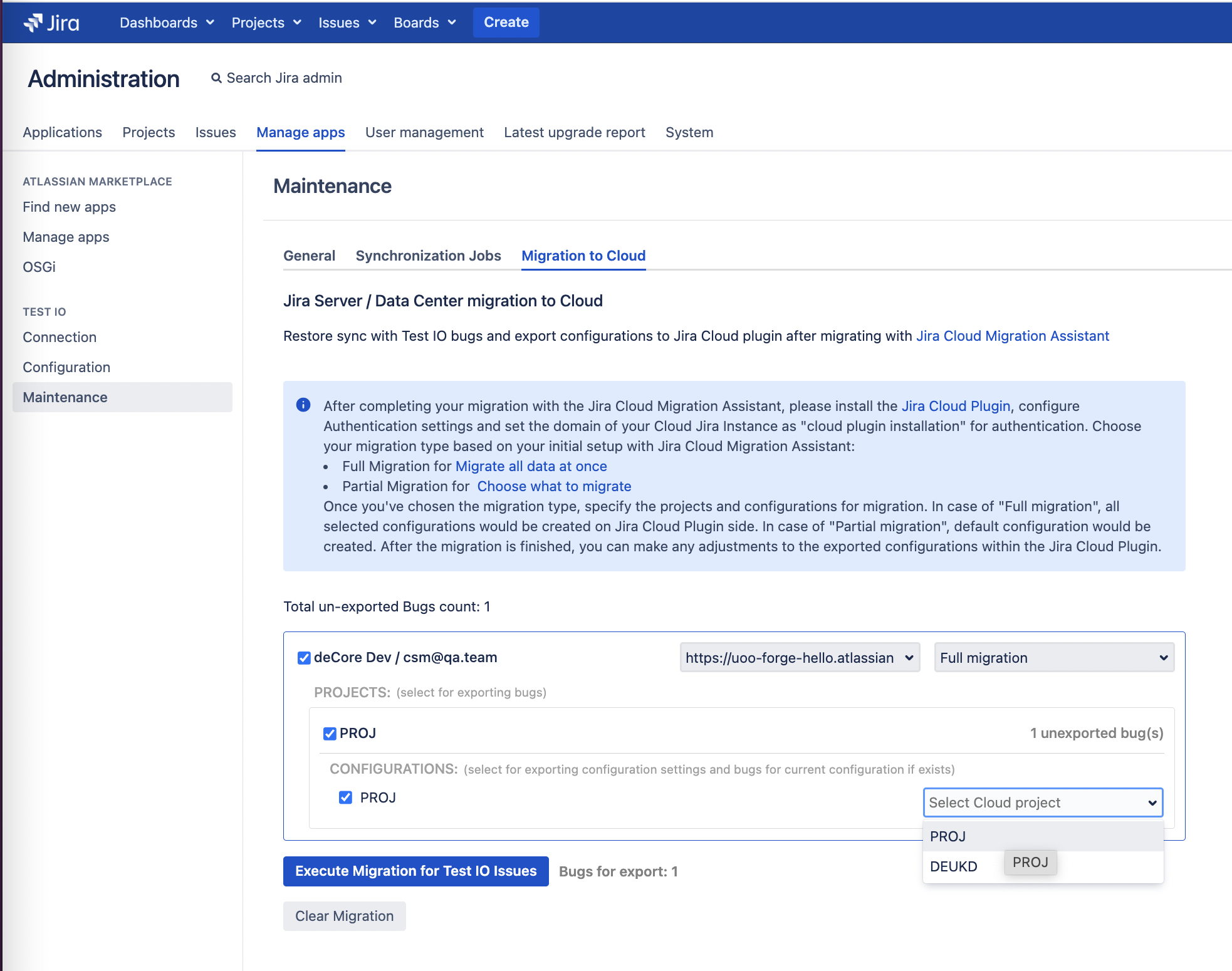
Task: Click Execute Migration for Test IO Issues
Action: 416,871
